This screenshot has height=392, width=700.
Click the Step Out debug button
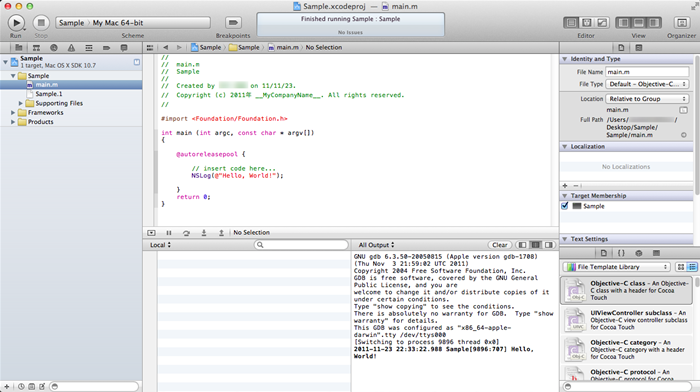pyautogui.click(x=221, y=233)
